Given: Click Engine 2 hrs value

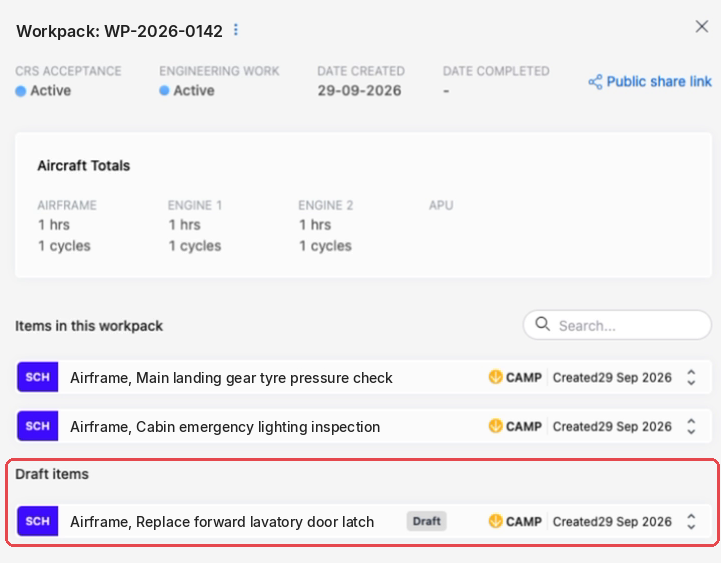Looking at the screenshot, I should 315,225.
